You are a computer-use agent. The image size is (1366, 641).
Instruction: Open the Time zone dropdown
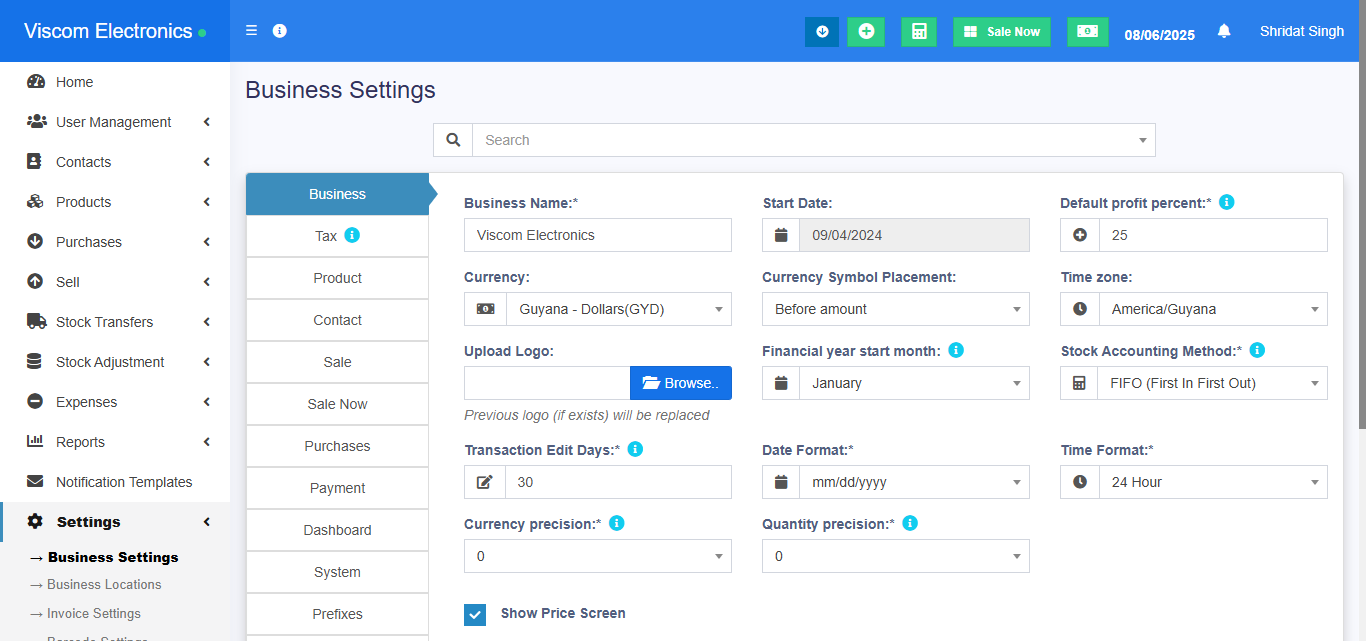click(x=1213, y=310)
